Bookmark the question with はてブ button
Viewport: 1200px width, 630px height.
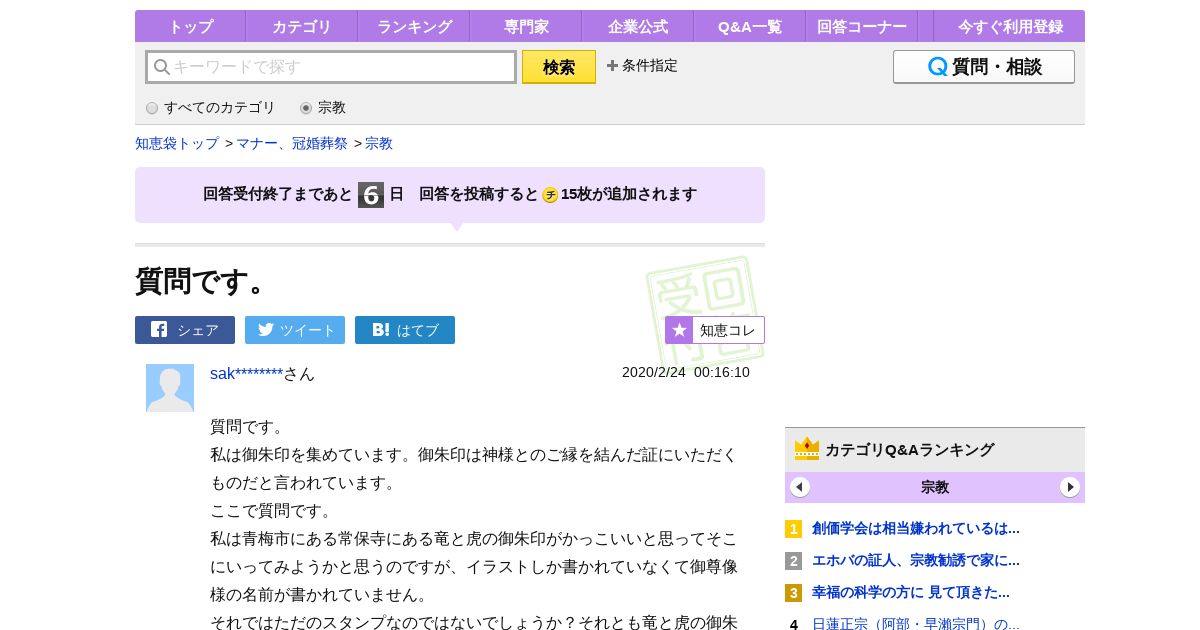click(x=405, y=330)
